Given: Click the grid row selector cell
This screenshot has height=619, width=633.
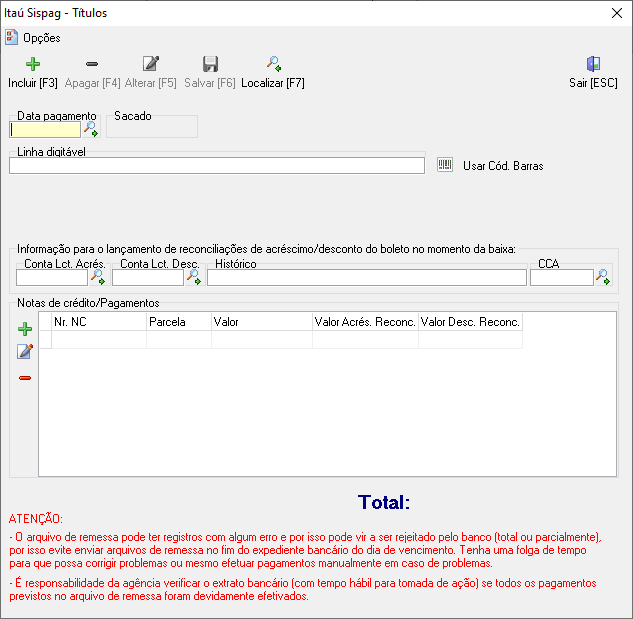Looking at the screenshot, I should (45, 340).
